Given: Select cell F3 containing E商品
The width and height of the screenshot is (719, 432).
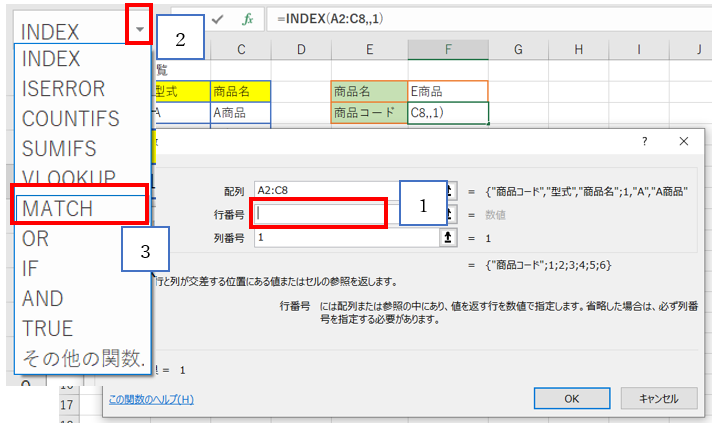Looking at the screenshot, I should tap(448, 91).
